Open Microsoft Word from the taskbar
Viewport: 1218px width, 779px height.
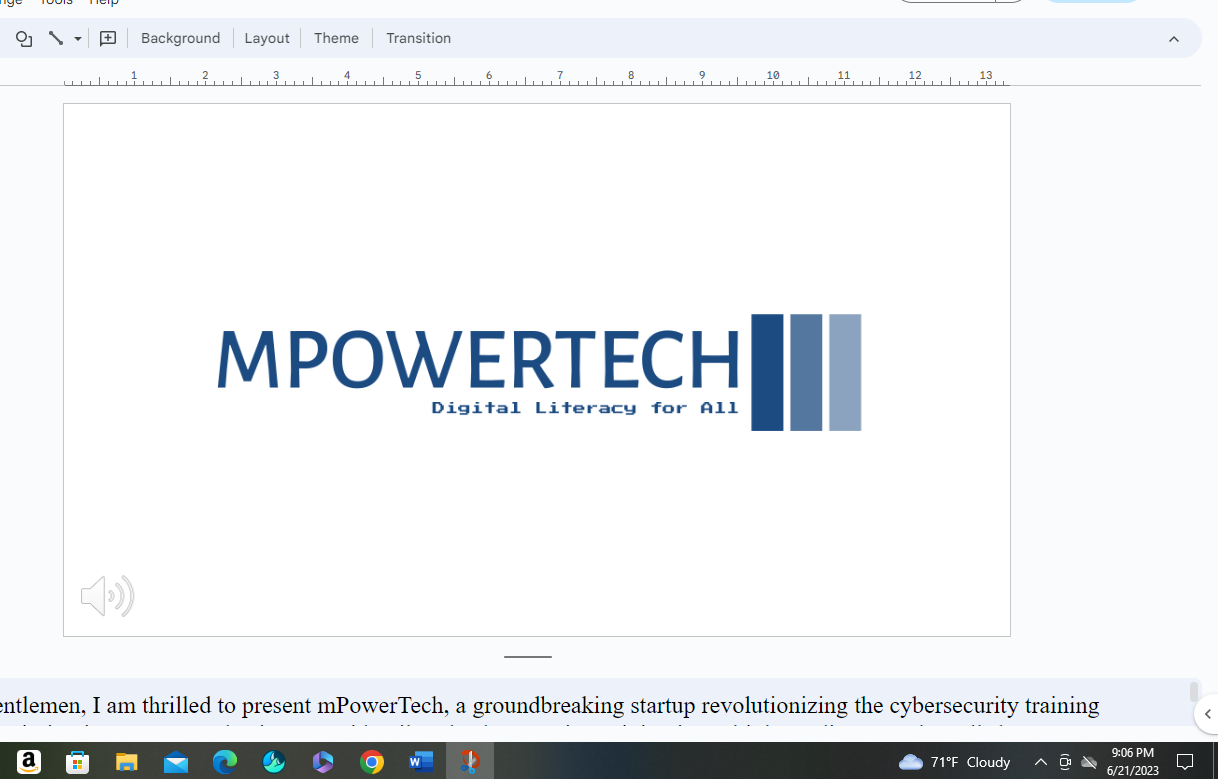click(421, 762)
